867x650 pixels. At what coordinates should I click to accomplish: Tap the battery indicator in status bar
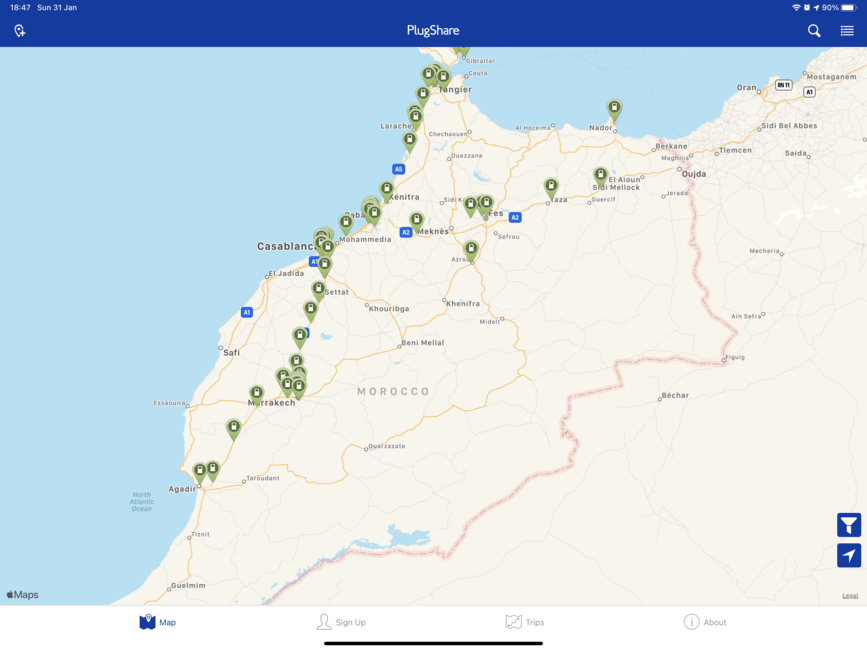848,8
